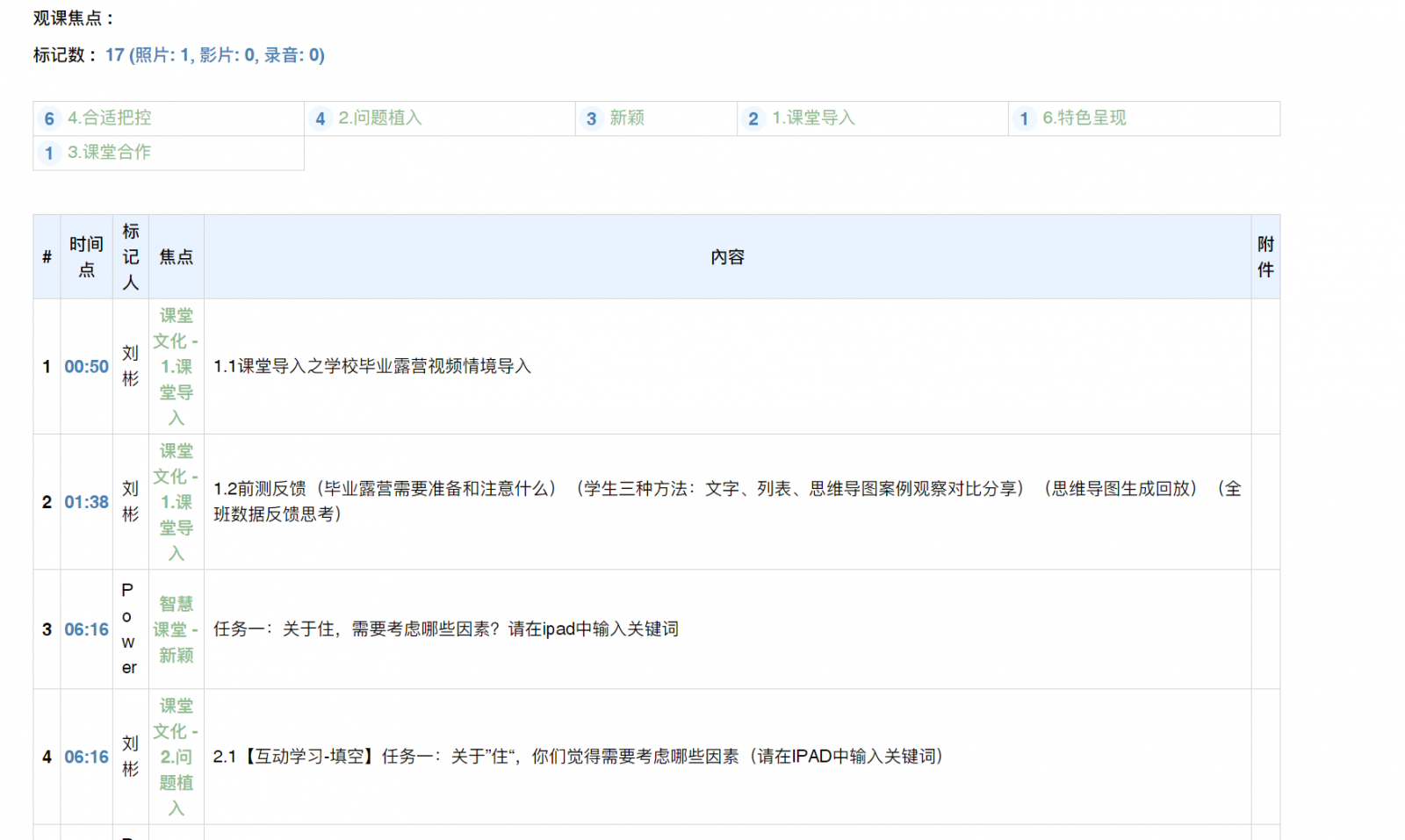Click the count badge 3 beside 新颖

[x=591, y=118]
